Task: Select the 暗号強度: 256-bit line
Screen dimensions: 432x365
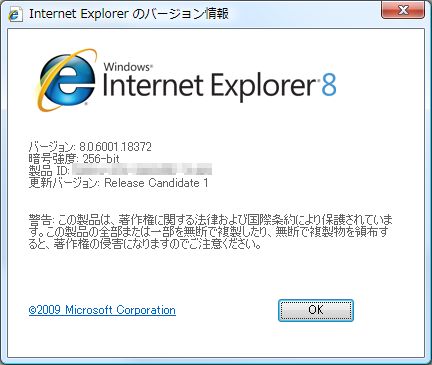Action: point(74,159)
